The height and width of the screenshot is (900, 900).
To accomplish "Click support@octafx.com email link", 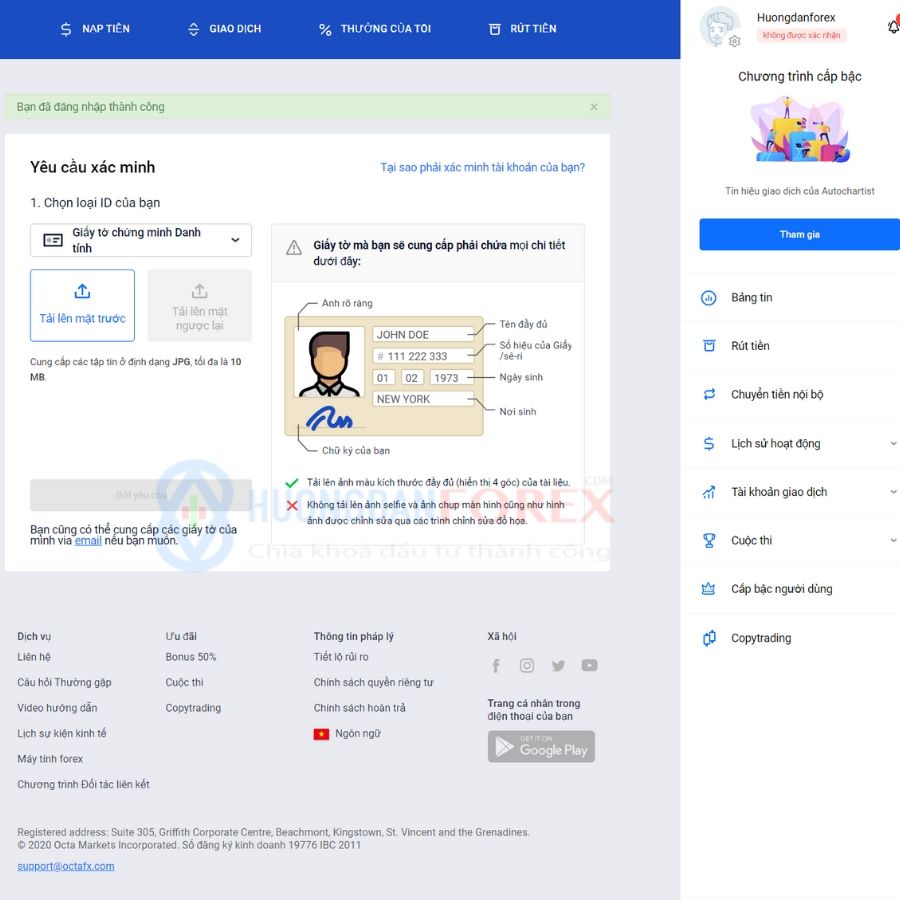I will click(65, 866).
